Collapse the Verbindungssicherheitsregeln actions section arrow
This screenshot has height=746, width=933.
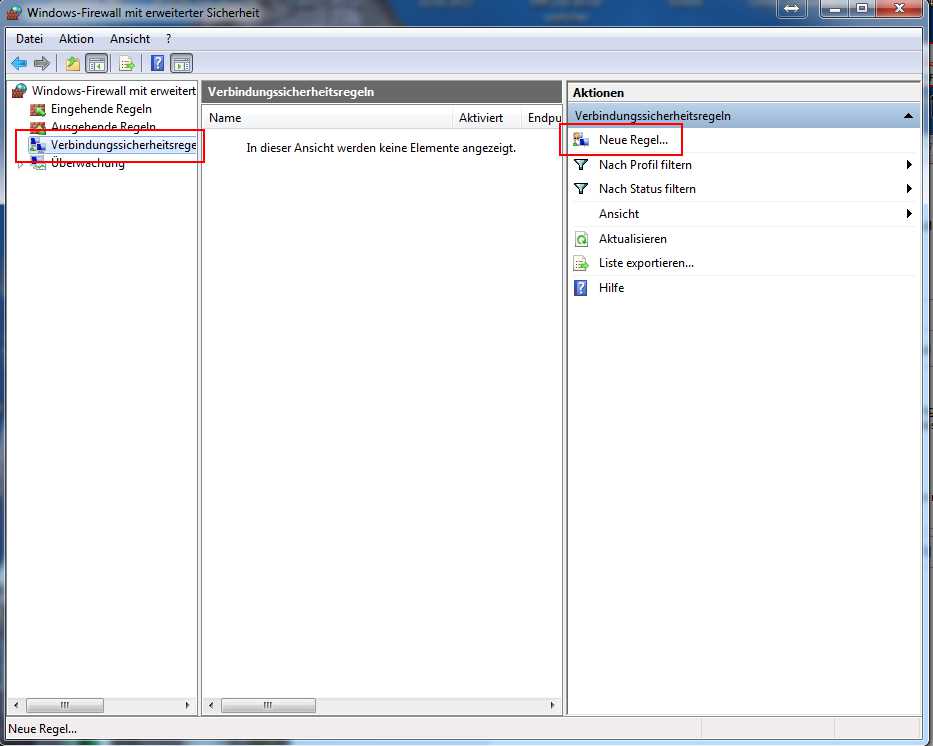[x=908, y=116]
